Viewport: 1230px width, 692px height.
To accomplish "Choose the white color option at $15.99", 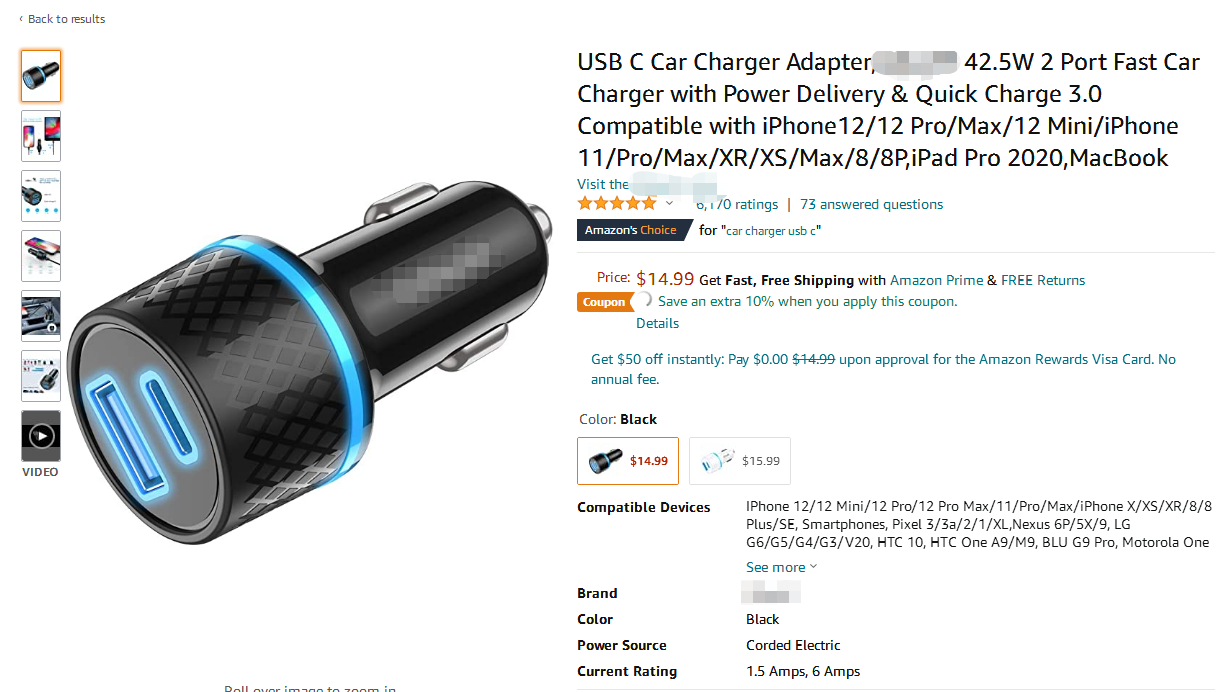I will [x=740, y=460].
